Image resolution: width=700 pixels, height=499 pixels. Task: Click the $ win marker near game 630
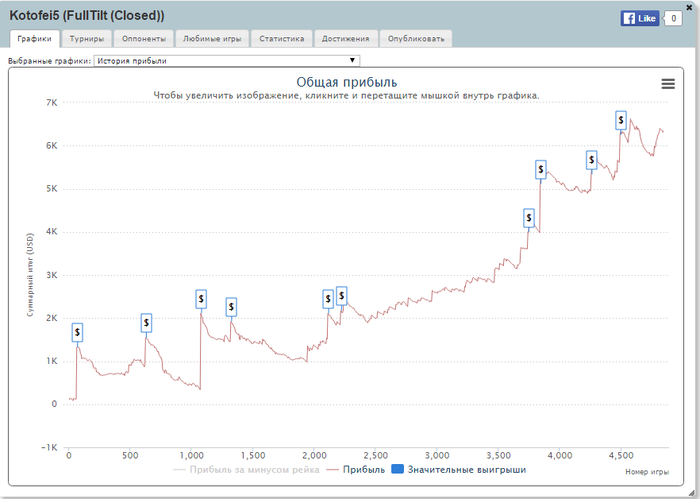pos(146,323)
